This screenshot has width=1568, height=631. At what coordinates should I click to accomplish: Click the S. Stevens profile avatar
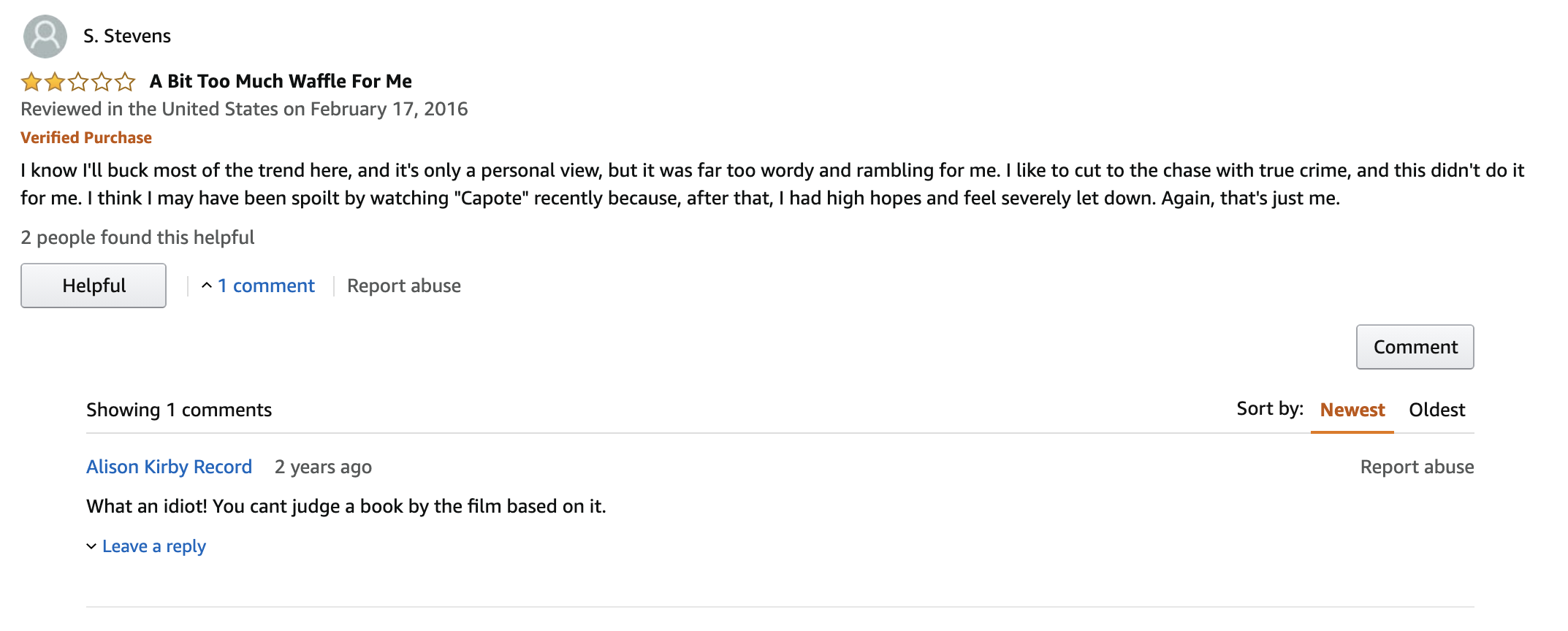pos(45,36)
